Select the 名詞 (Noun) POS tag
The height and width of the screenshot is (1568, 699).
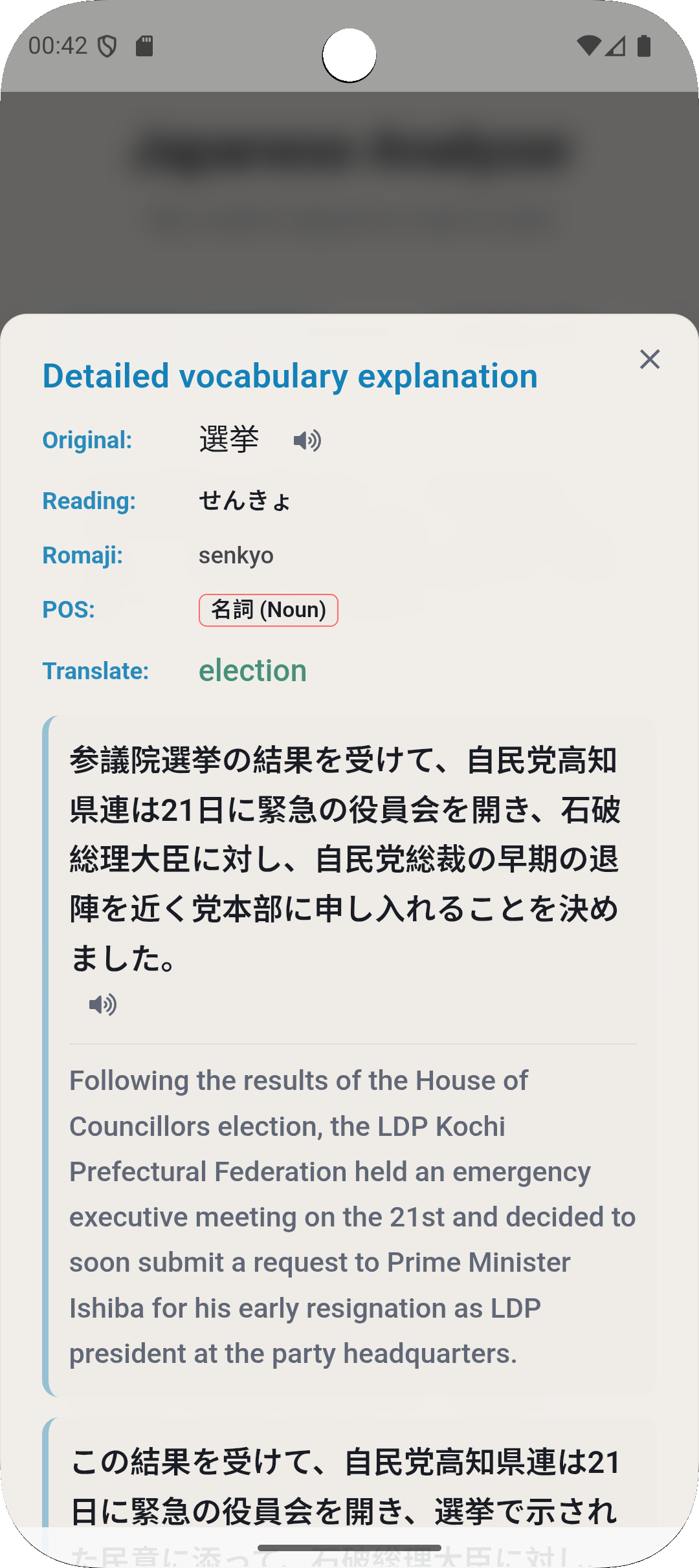click(x=269, y=609)
